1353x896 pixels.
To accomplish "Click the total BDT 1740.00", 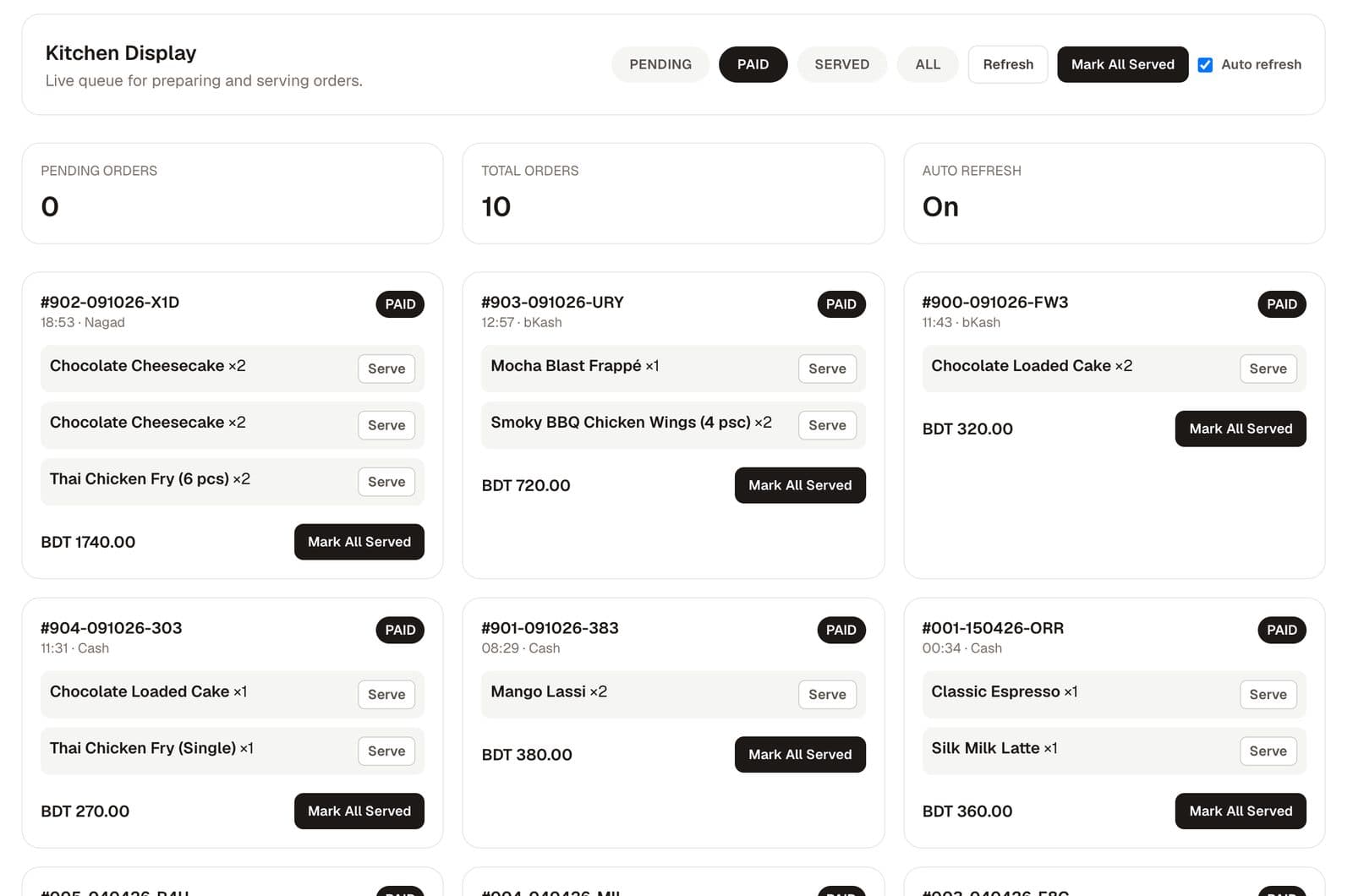I will [88, 543].
